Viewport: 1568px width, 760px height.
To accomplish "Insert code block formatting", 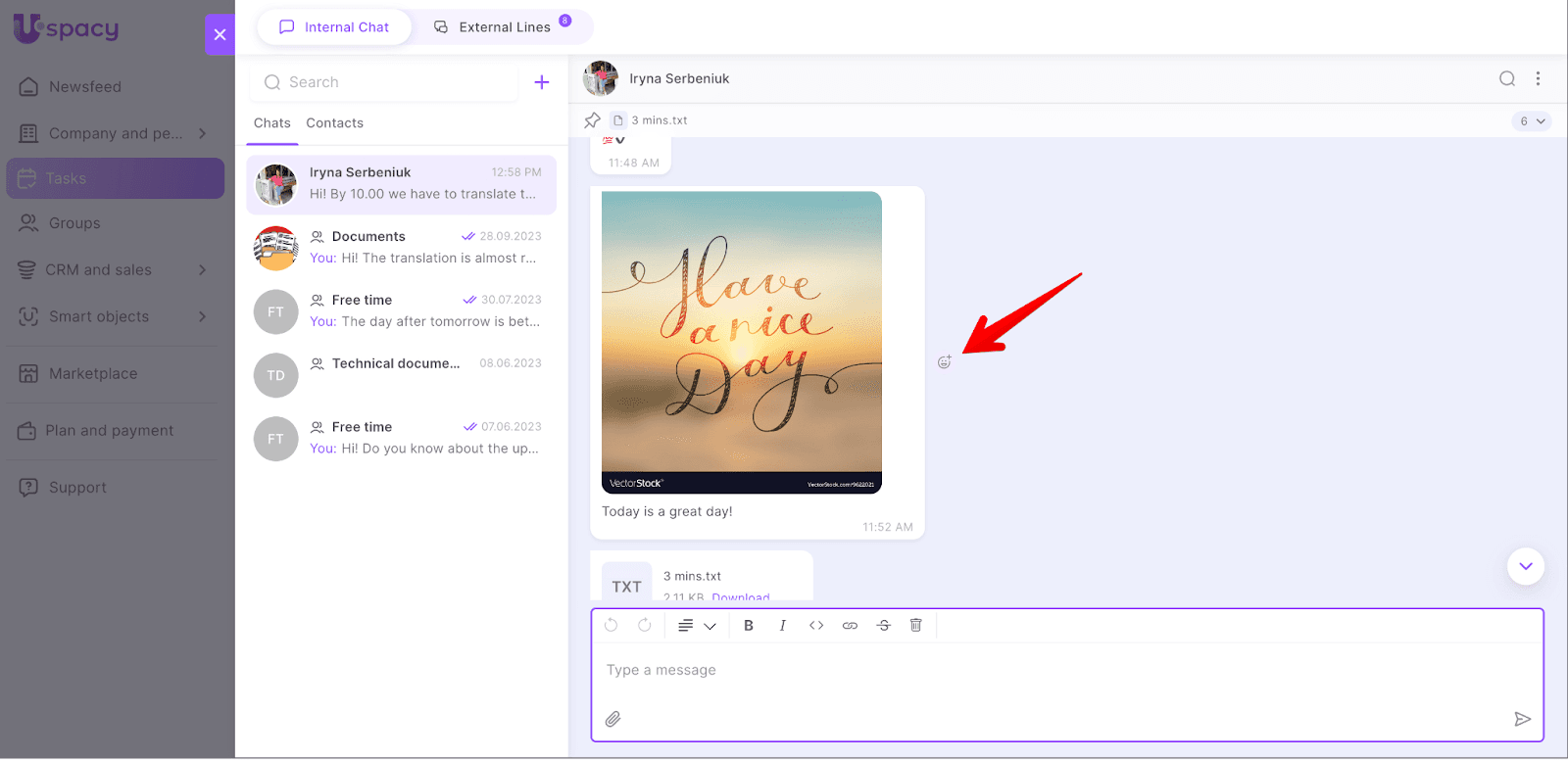I will 815,626.
